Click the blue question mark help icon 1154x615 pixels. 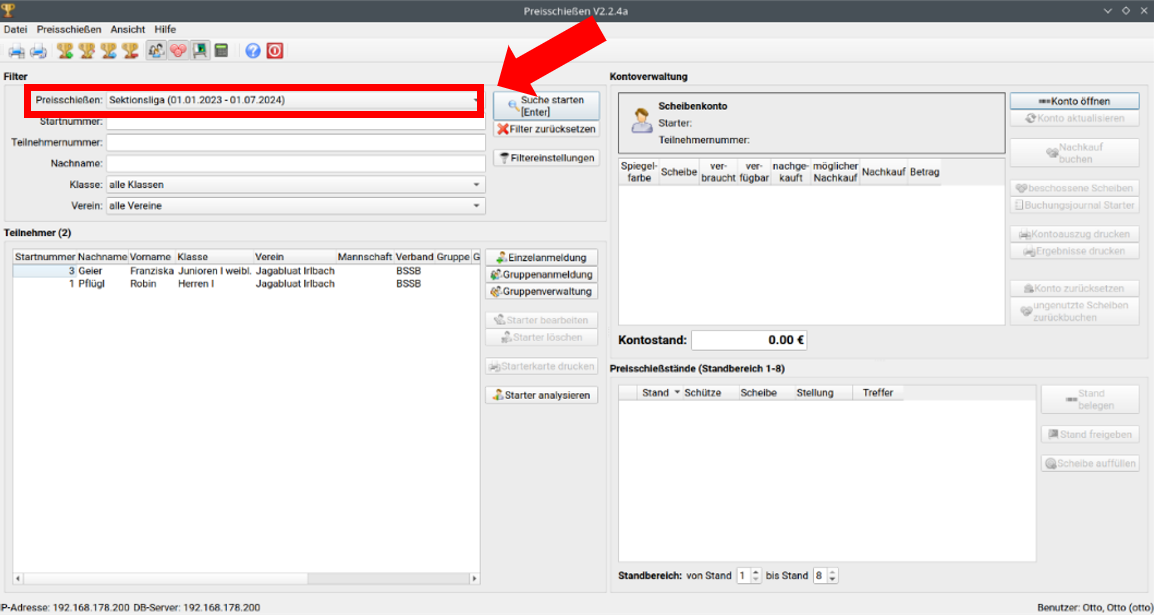[x=253, y=51]
